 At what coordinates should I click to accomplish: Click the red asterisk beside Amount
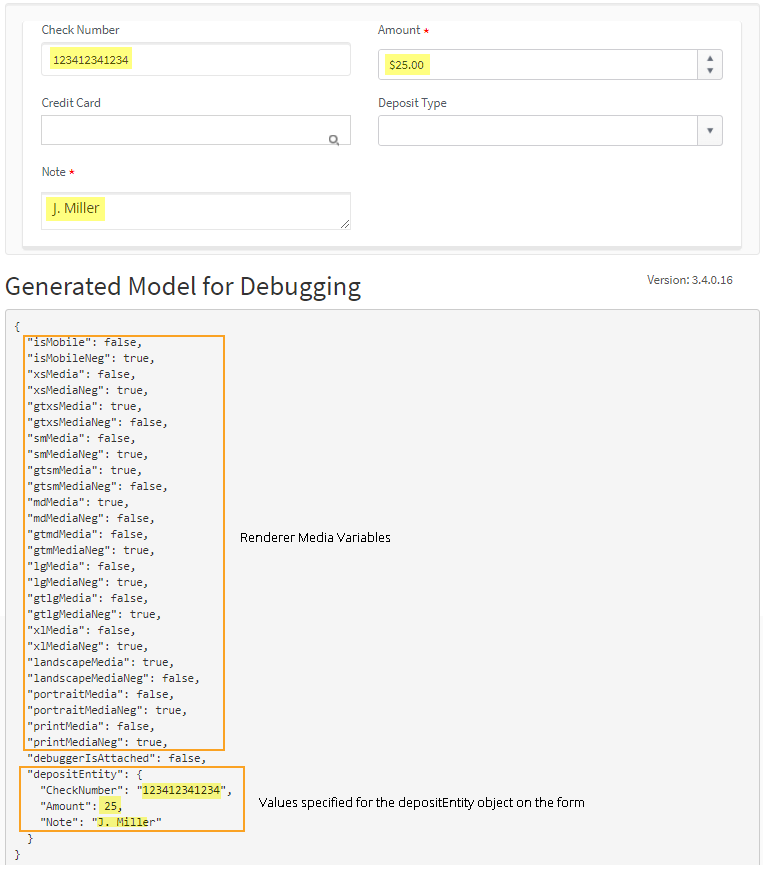pos(428,30)
